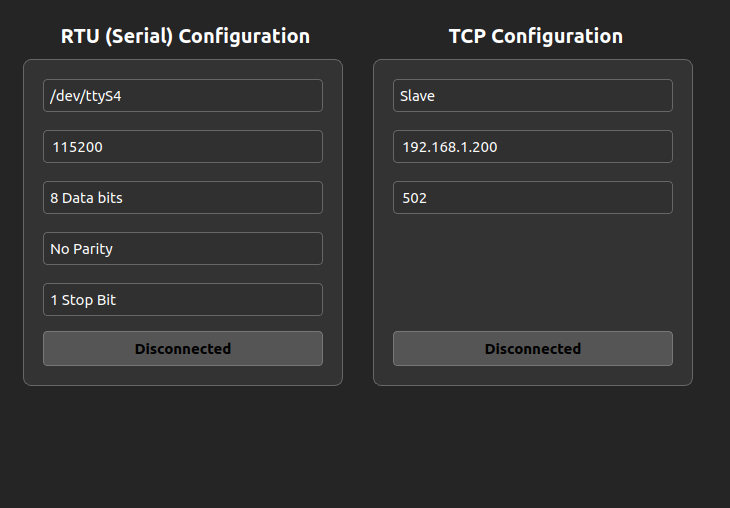Toggle the TCP connection status button
This screenshot has width=730, height=508.
[x=532, y=349]
